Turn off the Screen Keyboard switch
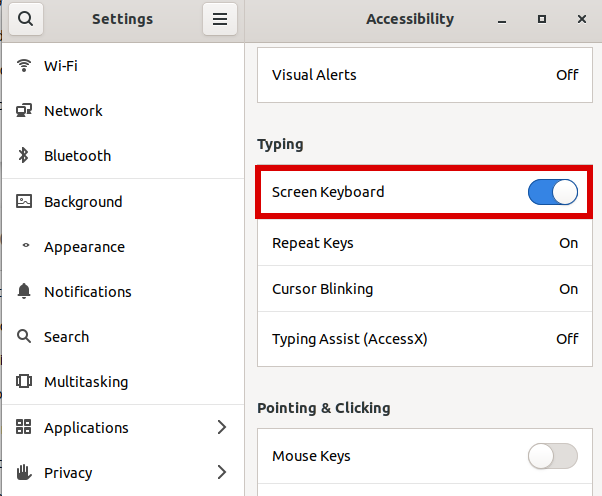 (x=553, y=192)
